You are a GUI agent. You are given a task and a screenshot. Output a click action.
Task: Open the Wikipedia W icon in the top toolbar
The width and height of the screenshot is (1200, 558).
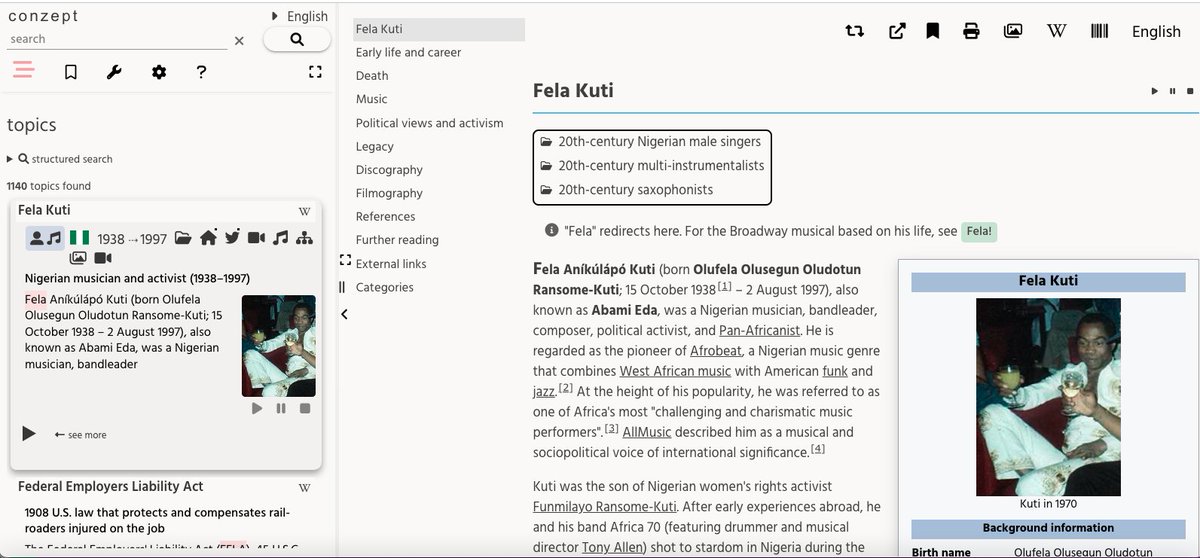point(1056,31)
